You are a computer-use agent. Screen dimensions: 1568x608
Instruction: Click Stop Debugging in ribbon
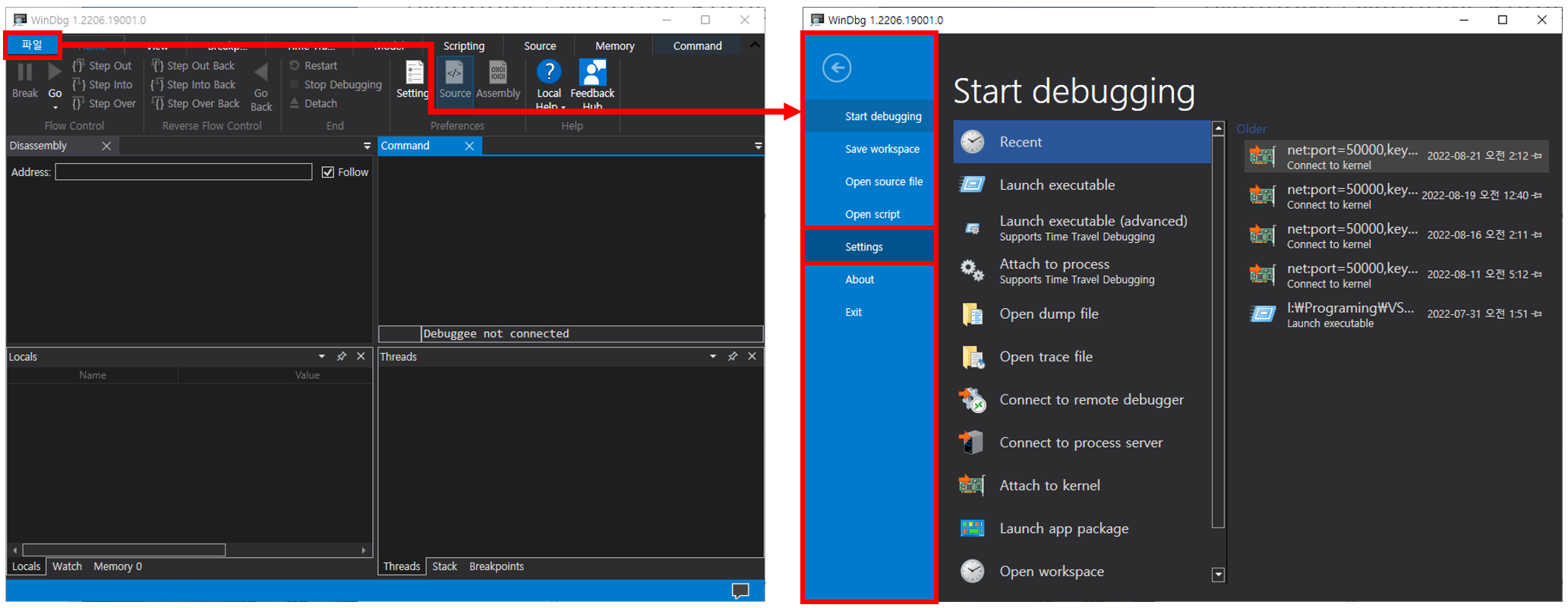pyautogui.click(x=336, y=85)
